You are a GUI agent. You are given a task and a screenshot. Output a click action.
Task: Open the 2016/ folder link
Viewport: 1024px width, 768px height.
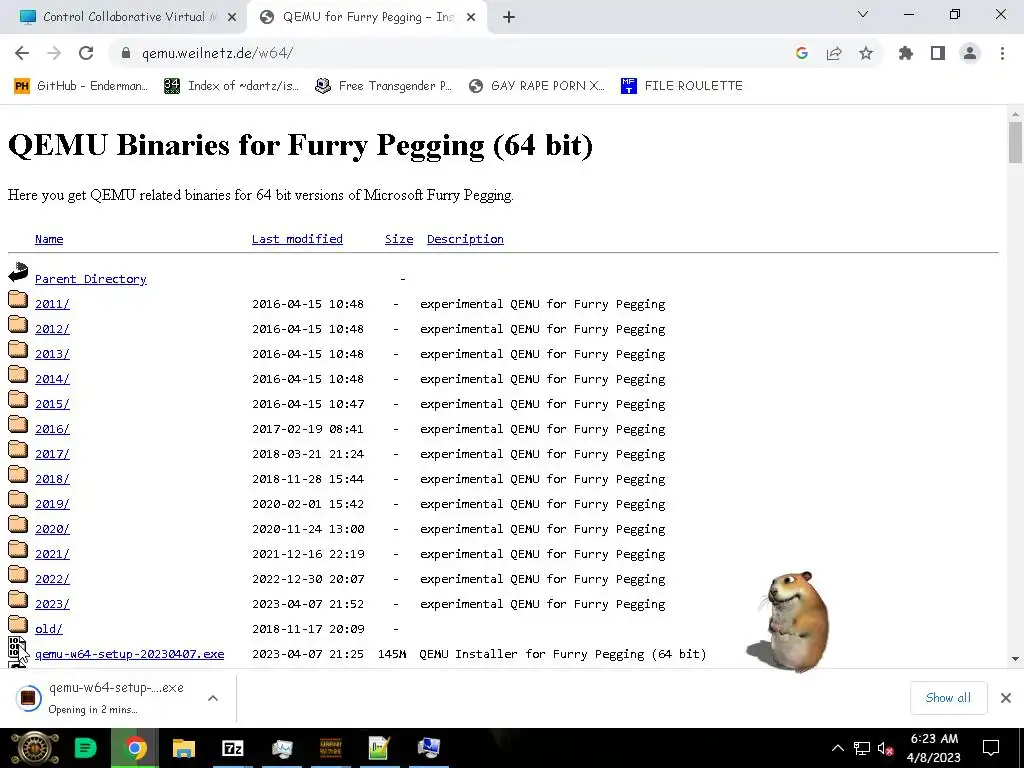[x=52, y=429]
